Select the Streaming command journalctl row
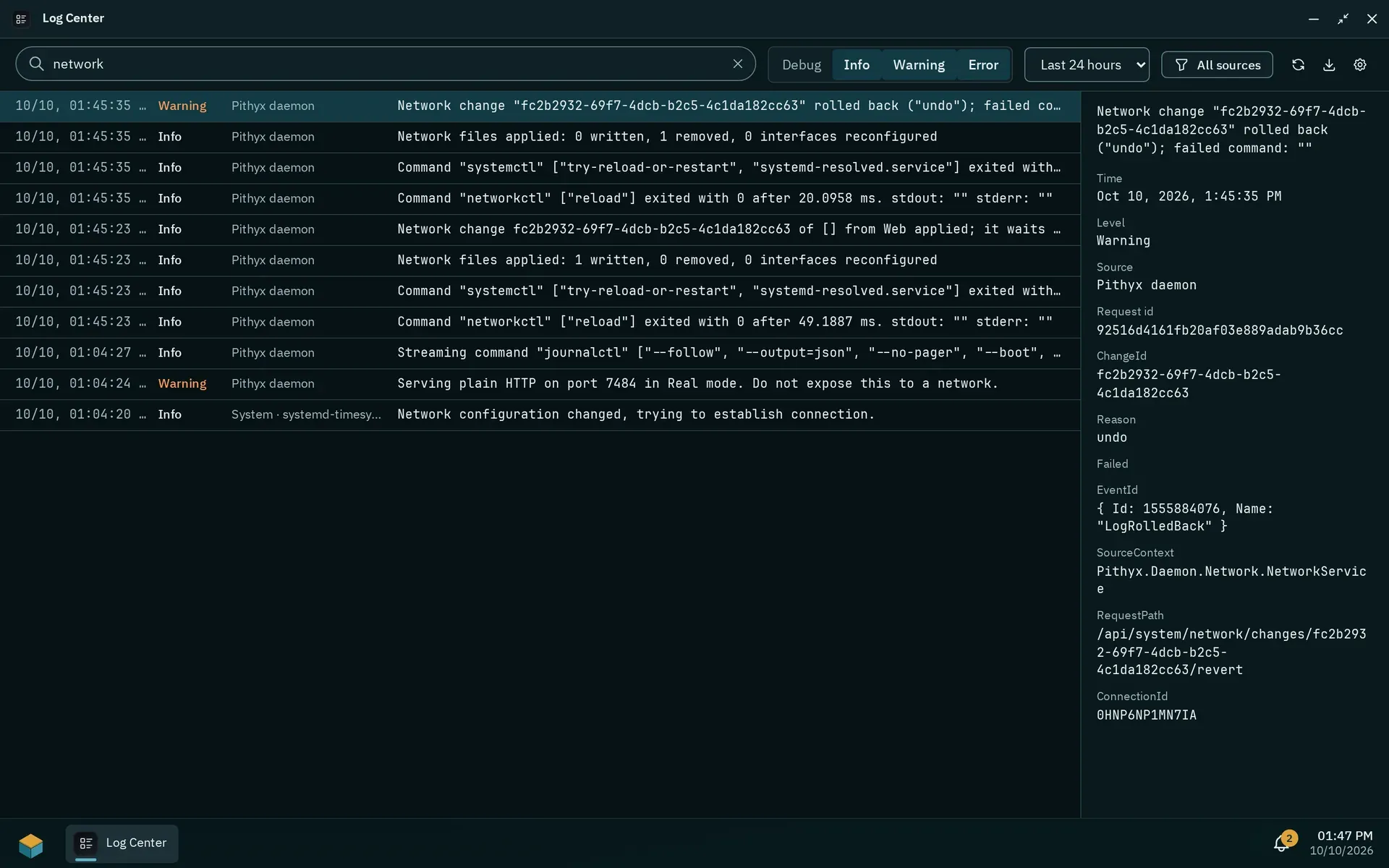This screenshot has height=868, width=1389. [x=540, y=353]
